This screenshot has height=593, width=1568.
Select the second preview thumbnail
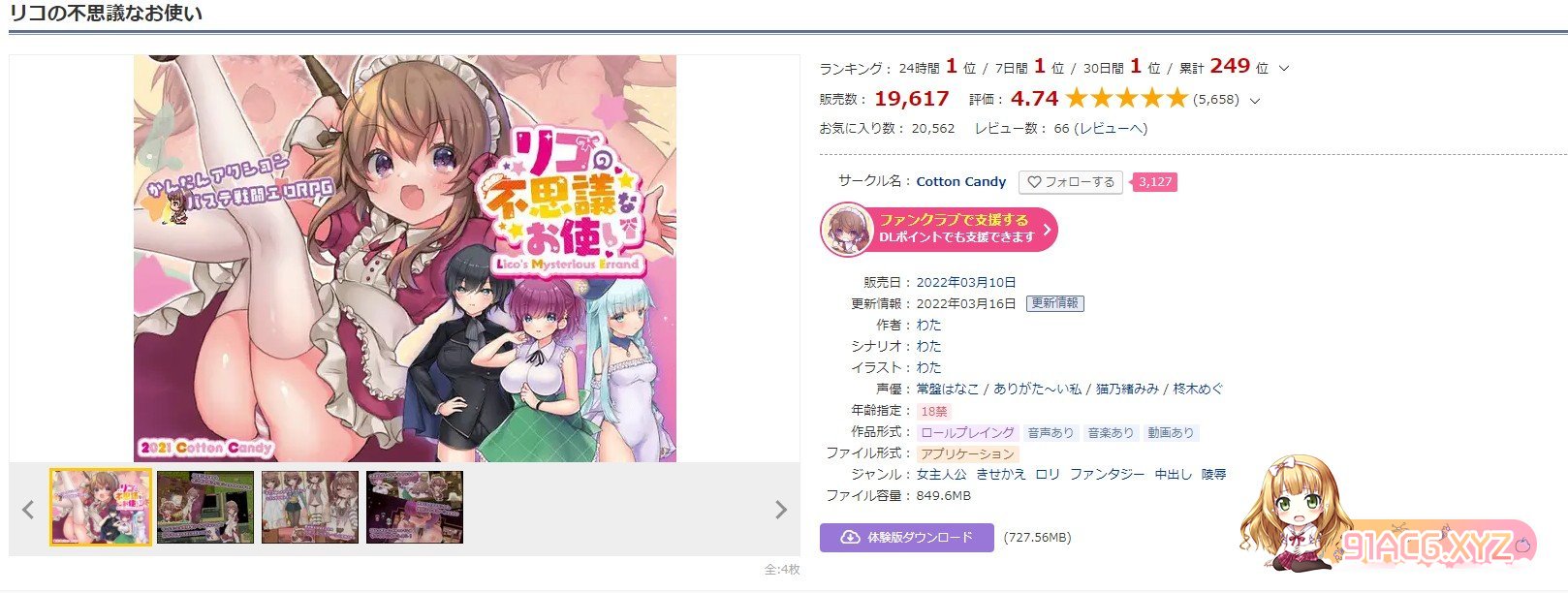click(205, 507)
